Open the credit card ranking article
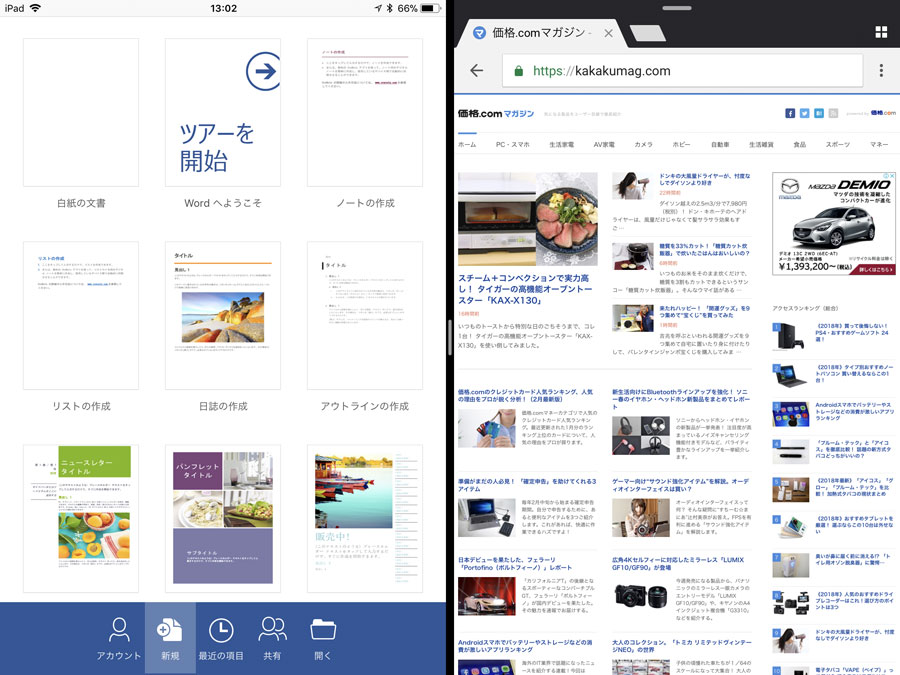The width and height of the screenshot is (900, 675). 525,395
